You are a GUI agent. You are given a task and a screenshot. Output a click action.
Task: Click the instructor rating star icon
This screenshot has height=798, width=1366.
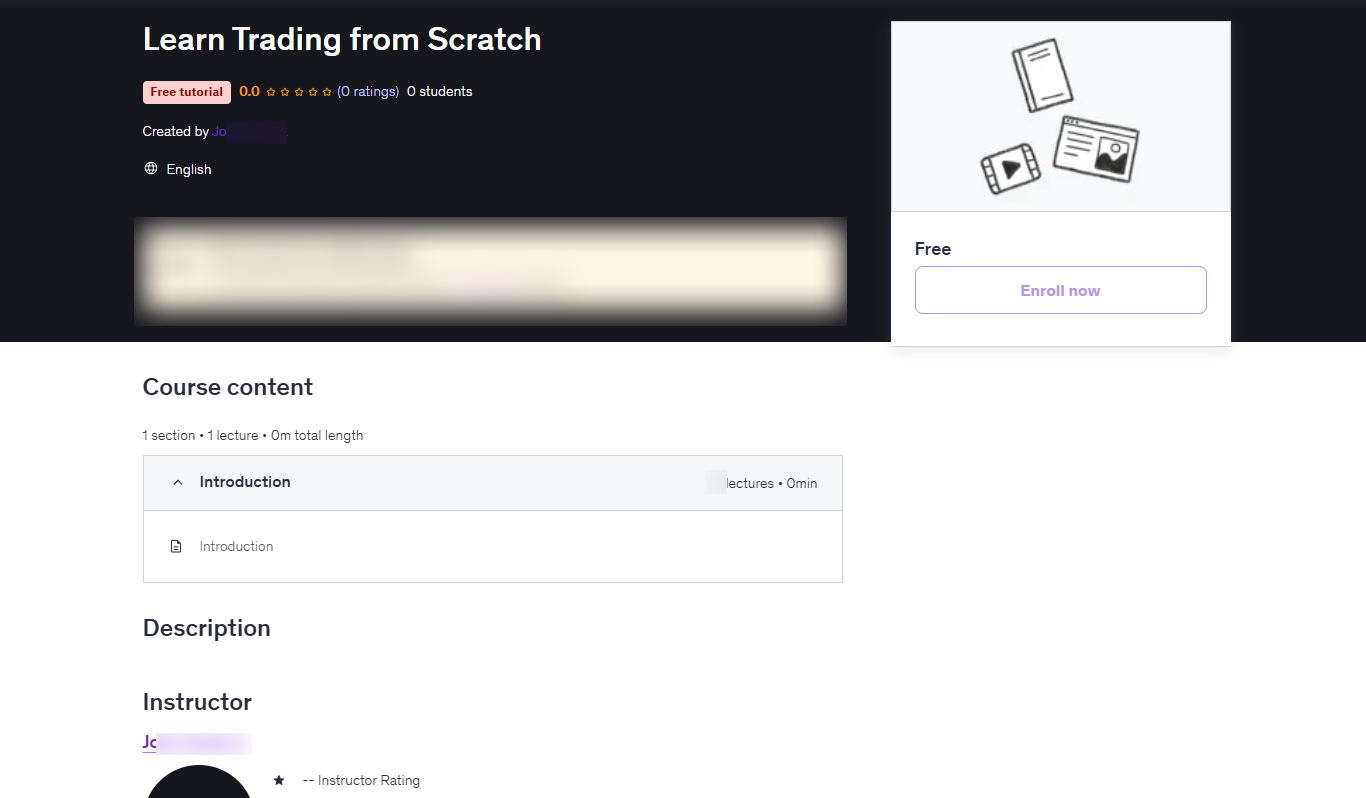click(x=279, y=780)
